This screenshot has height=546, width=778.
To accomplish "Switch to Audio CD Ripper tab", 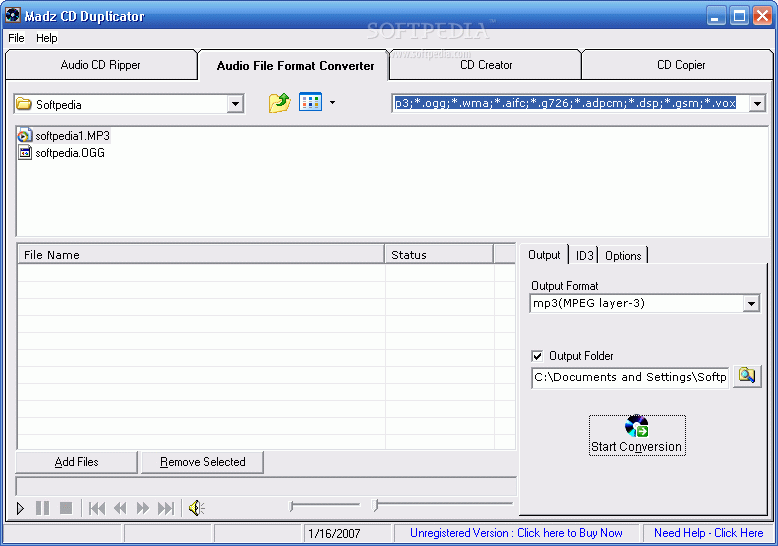I will point(101,65).
